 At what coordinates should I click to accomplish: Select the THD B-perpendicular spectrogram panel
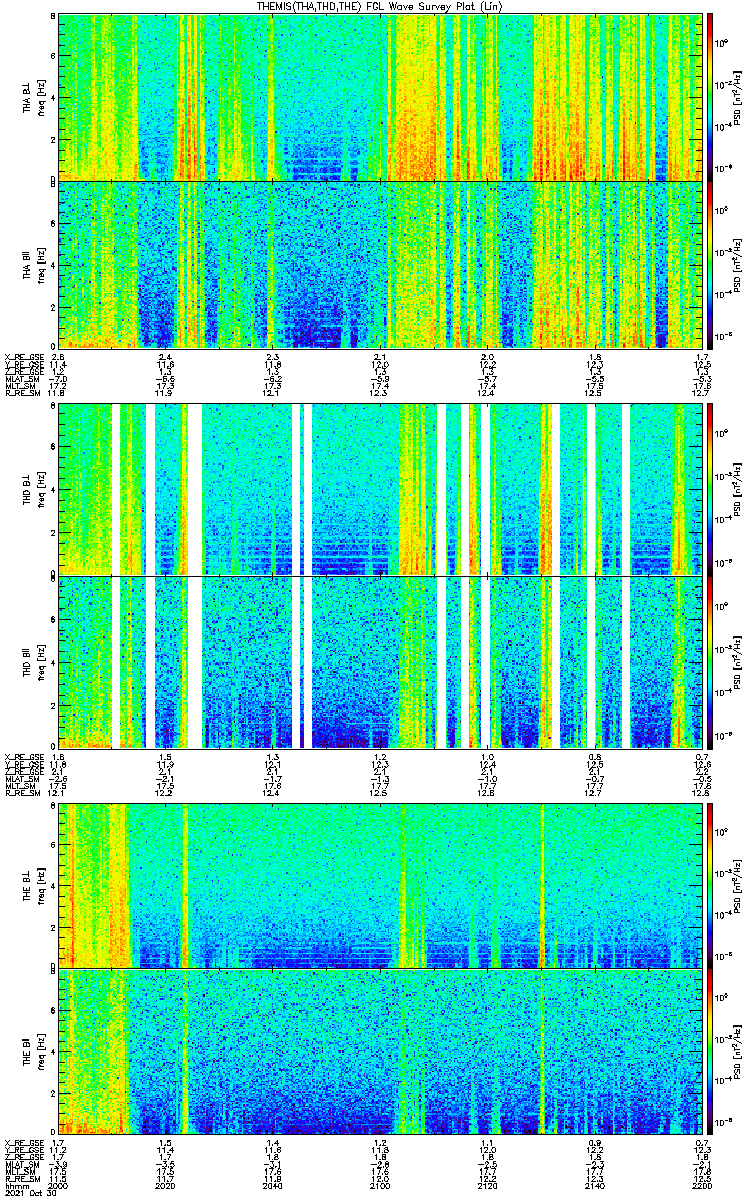coord(382,489)
